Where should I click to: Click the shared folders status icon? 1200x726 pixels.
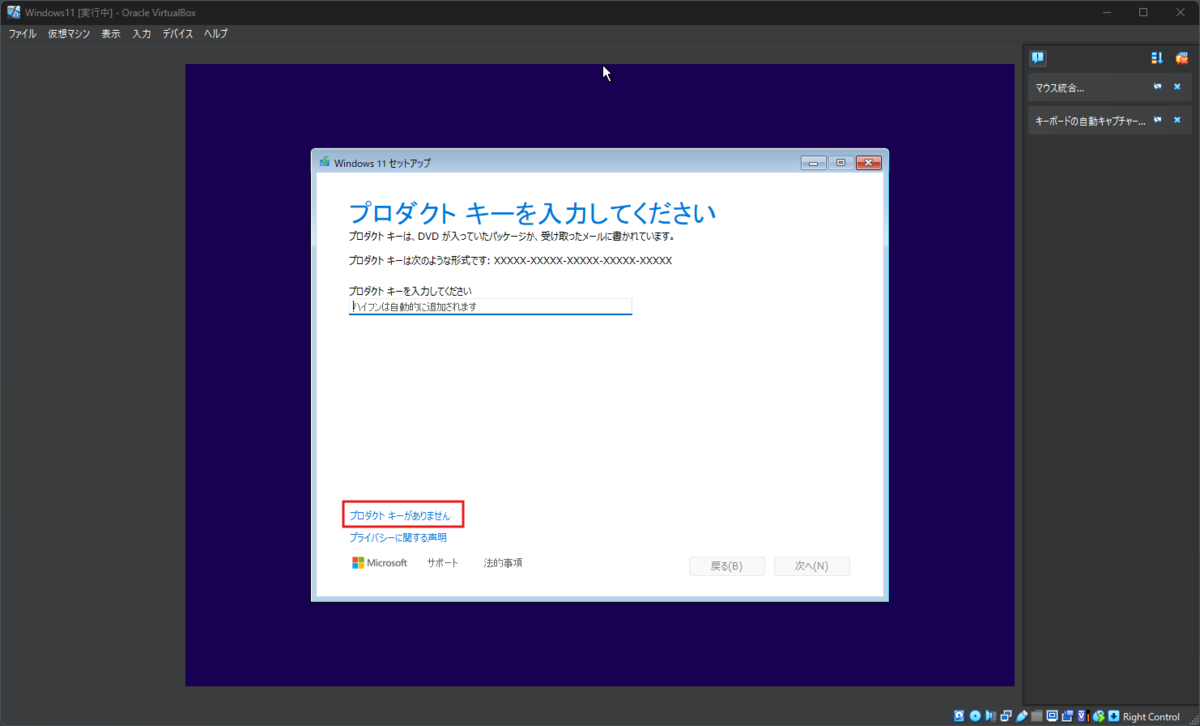1037,716
